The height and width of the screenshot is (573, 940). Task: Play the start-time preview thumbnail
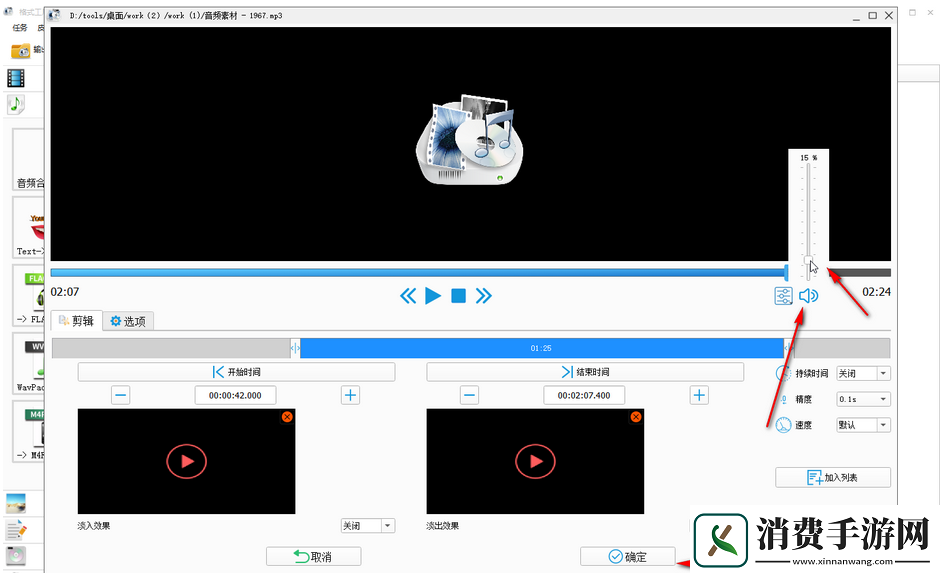186,461
